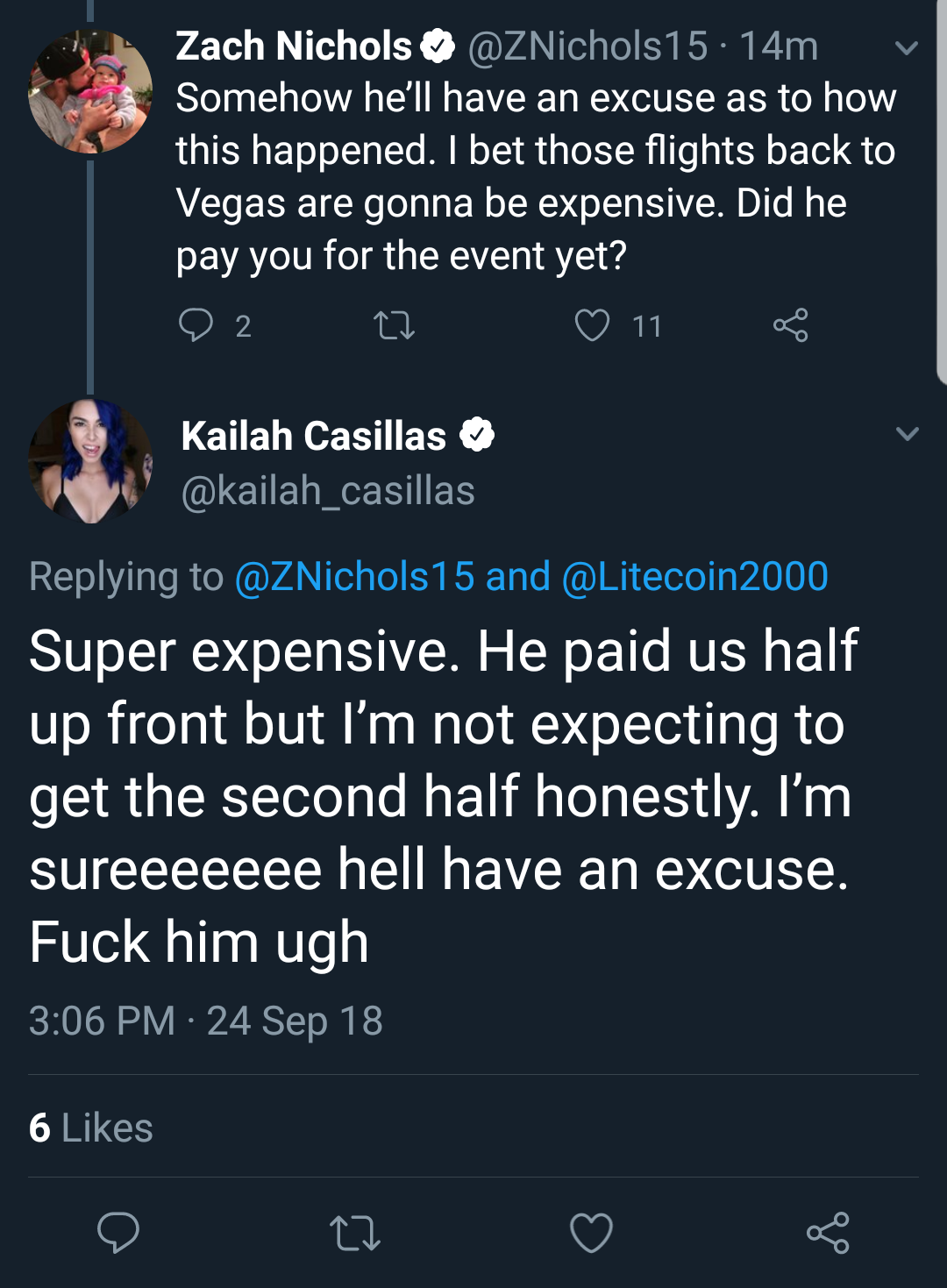Reply to Zach Nichols' tweet
Screen dimensions: 947x1288
pos(196,325)
